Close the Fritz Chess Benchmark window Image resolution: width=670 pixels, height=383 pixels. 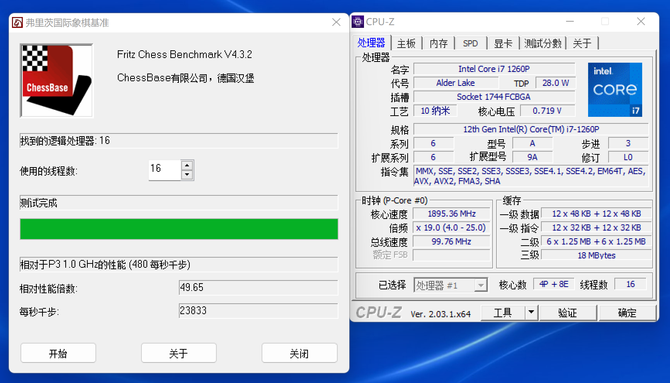pos(336,22)
